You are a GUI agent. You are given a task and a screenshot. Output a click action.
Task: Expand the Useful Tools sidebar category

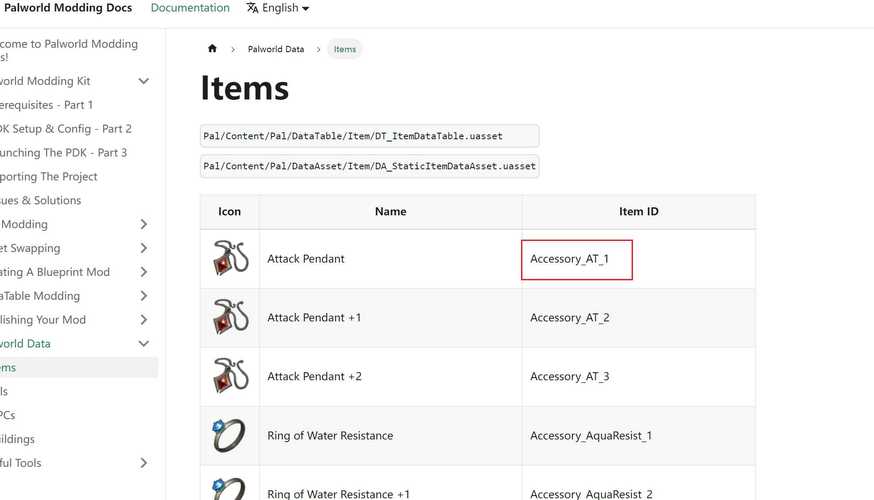[144, 463]
